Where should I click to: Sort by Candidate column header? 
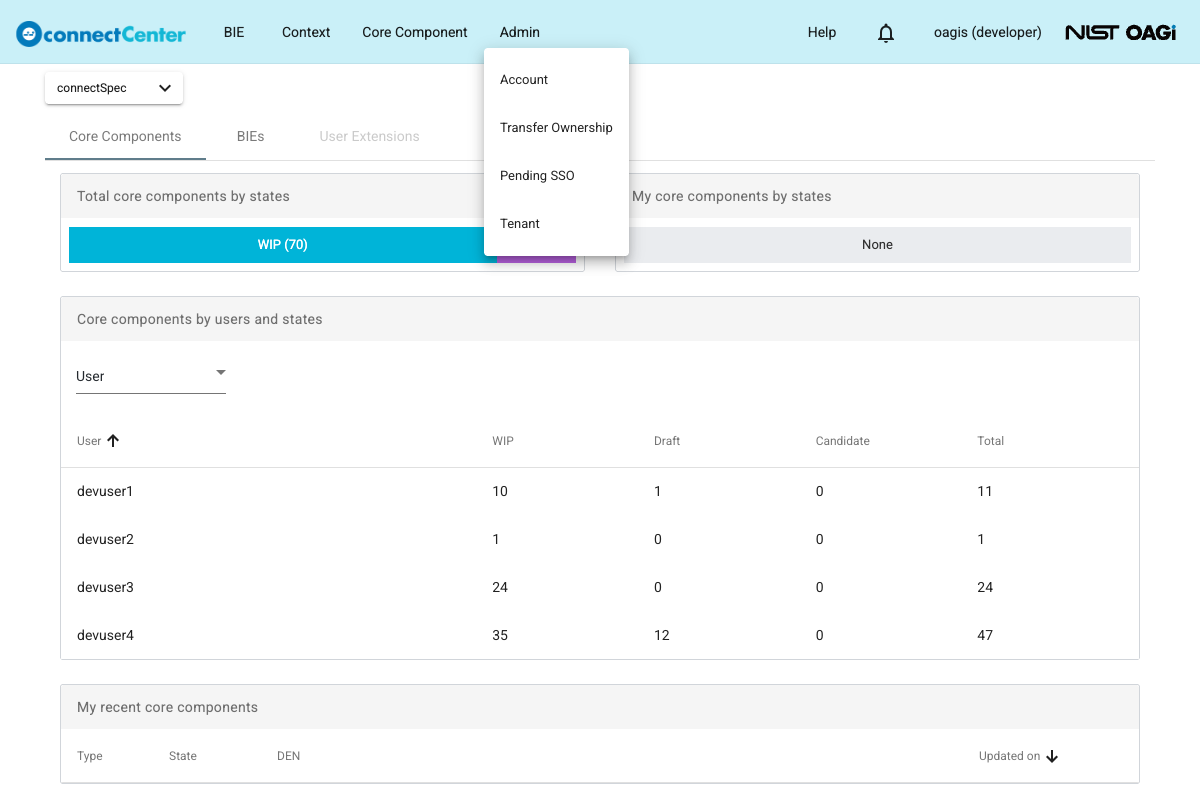[843, 441]
